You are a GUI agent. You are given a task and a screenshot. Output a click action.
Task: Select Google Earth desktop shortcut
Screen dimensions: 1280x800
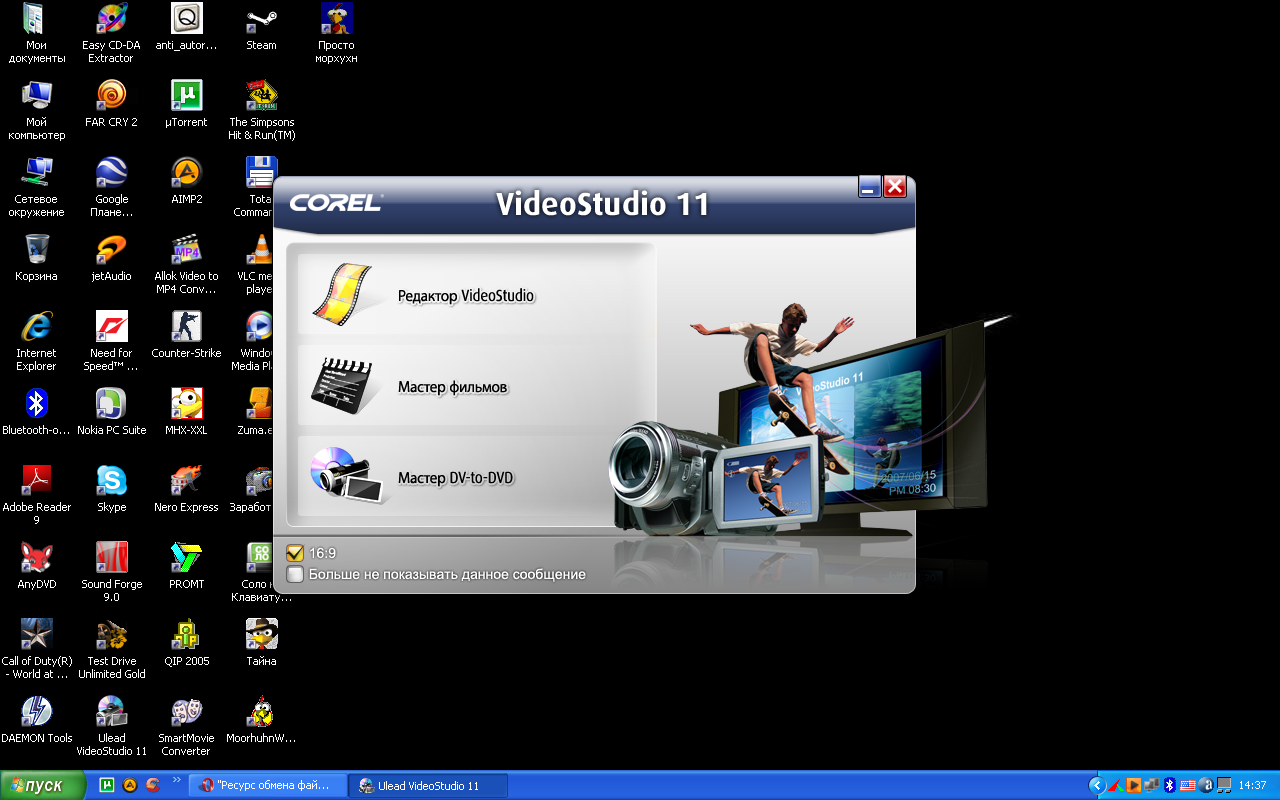point(111,188)
